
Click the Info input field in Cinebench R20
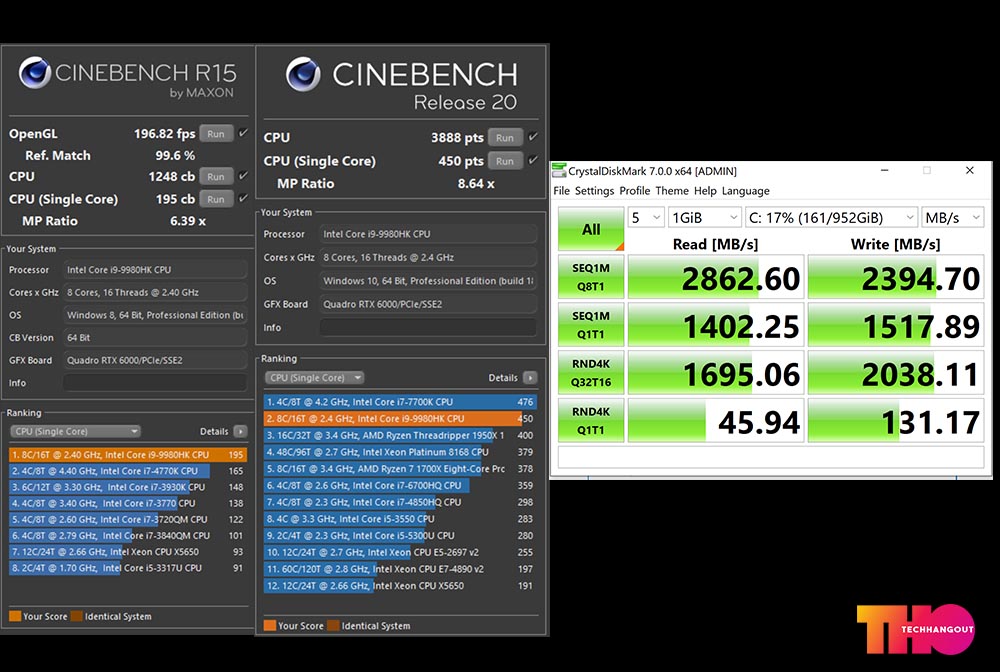point(428,327)
